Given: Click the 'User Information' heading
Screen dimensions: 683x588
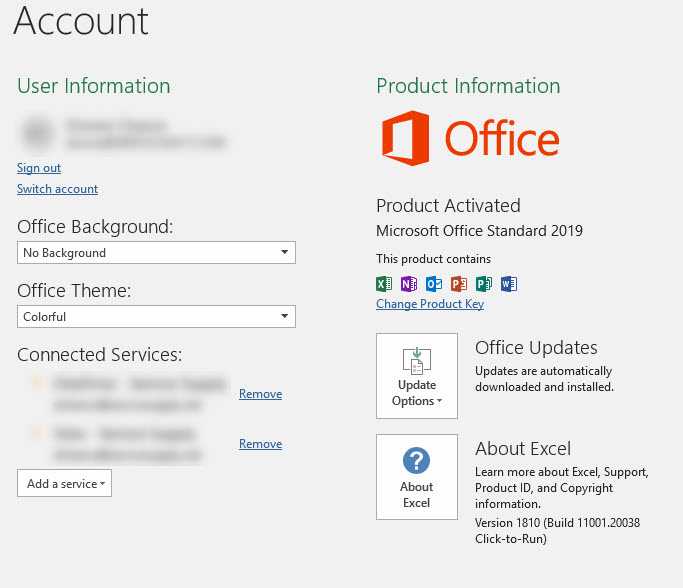Looking at the screenshot, I should pyautogui.click(x=94, y=86).
